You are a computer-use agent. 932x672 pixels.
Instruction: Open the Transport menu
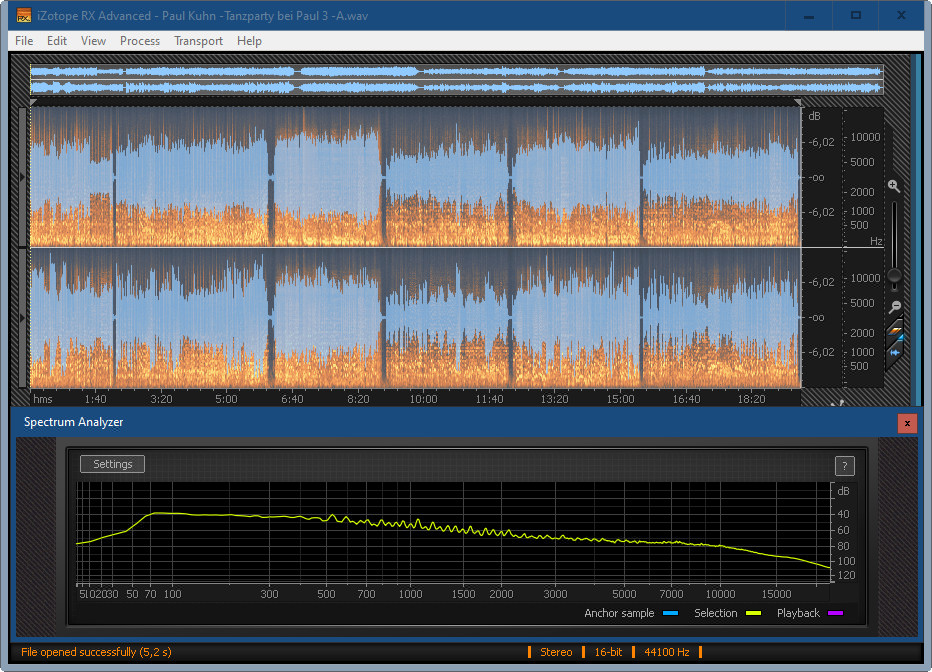point(198,41)
